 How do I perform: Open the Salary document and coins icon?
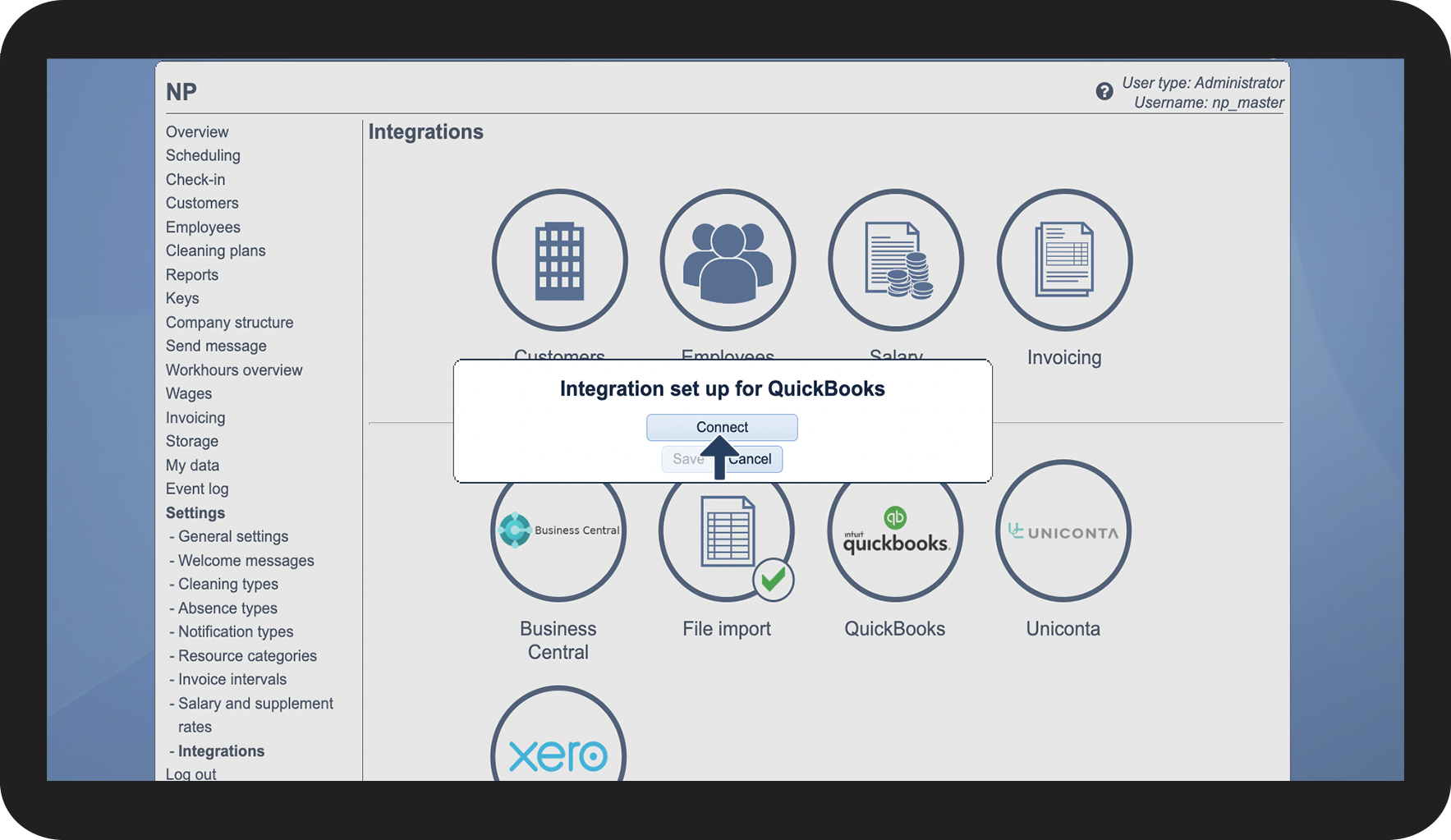(896, 260)
